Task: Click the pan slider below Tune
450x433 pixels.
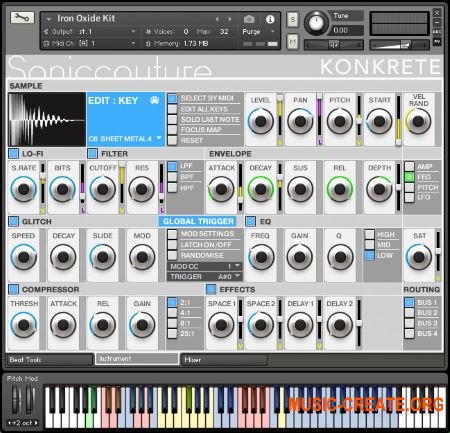Action: (334, 44)
